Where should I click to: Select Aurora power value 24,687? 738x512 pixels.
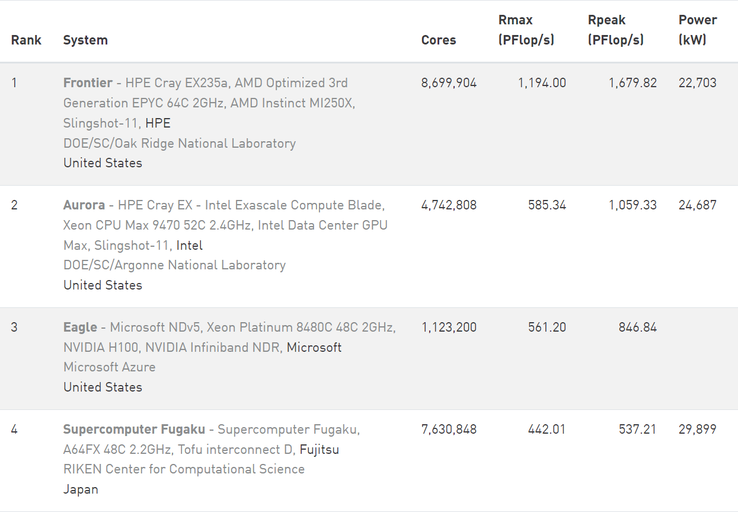coord(697,205)
